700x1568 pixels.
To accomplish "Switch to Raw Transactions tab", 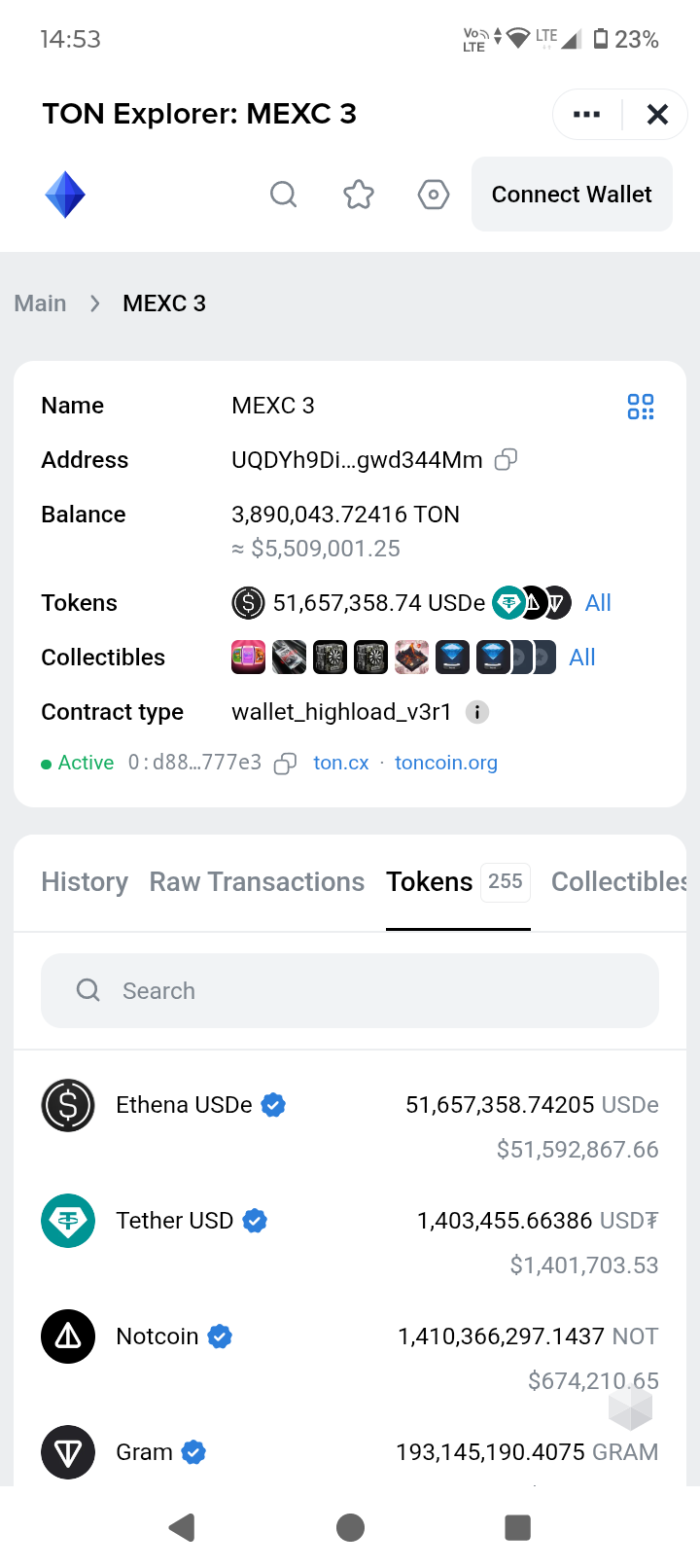I will pyautogui.click(x=257, y=882).
